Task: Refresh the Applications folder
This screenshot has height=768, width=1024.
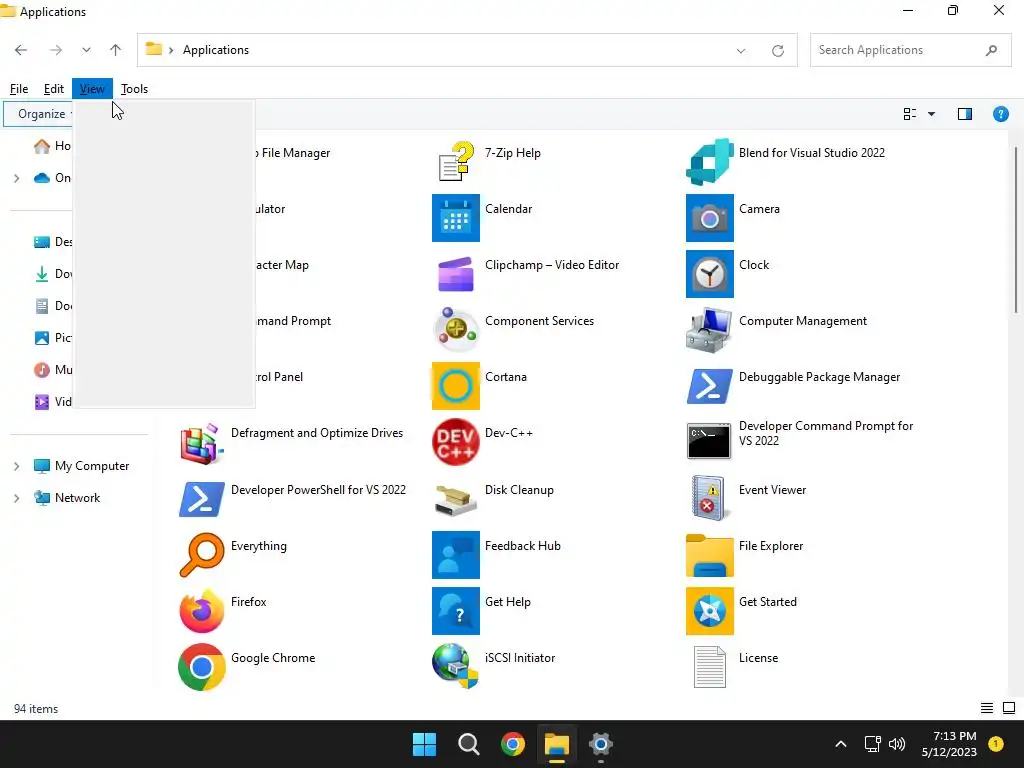Action: (778, 50)
